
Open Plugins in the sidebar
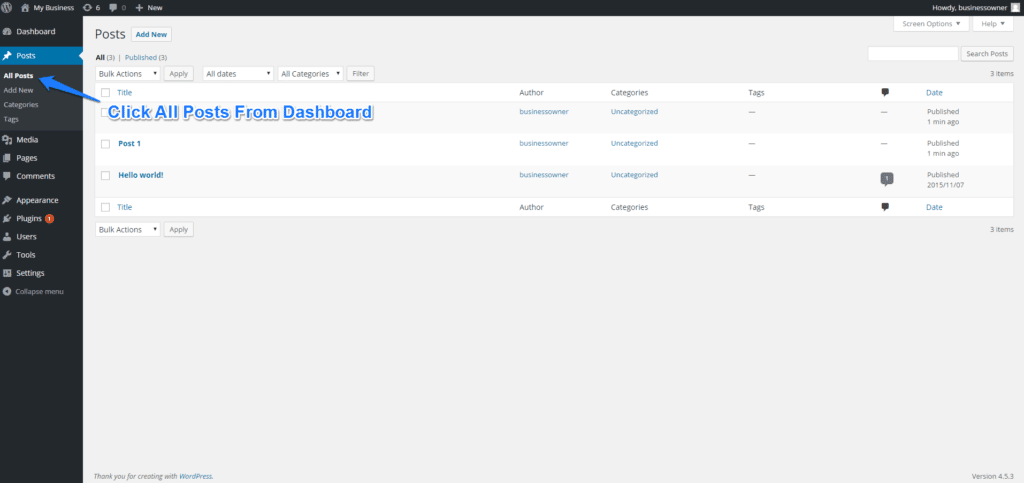click(29, 218)
